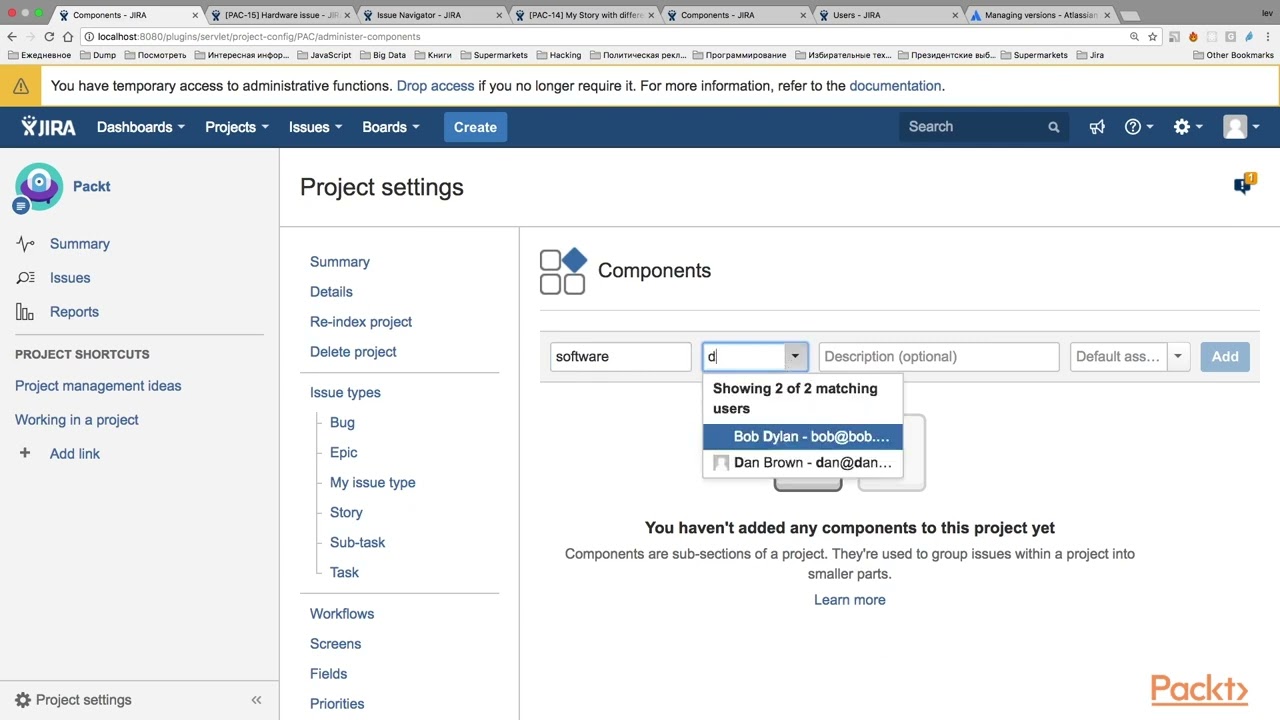Image resolution: width=1280 pixels, height=720 pixels.
Task: Open the help question mark menu
Action: pos(1139,127)
